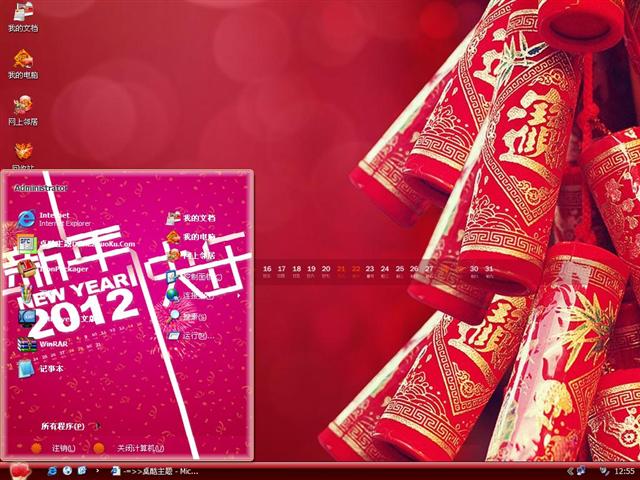The width and height of the screenshot is (640, 480).
Task: Open the monitor icon program in start menu
Action: coord(27,318)
